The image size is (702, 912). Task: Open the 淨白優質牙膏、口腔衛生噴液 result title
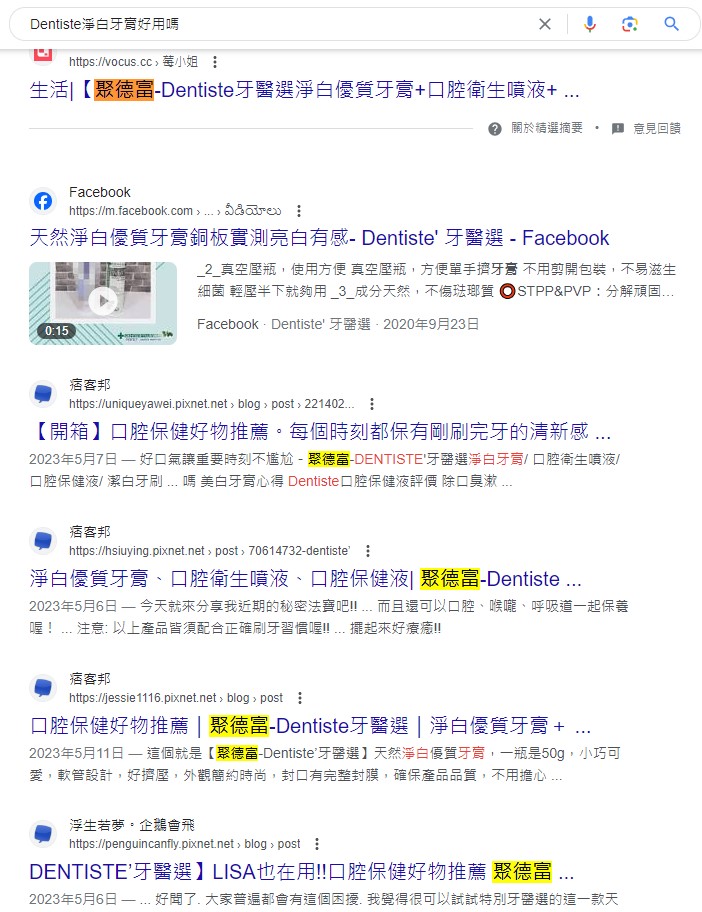[305, 579]
